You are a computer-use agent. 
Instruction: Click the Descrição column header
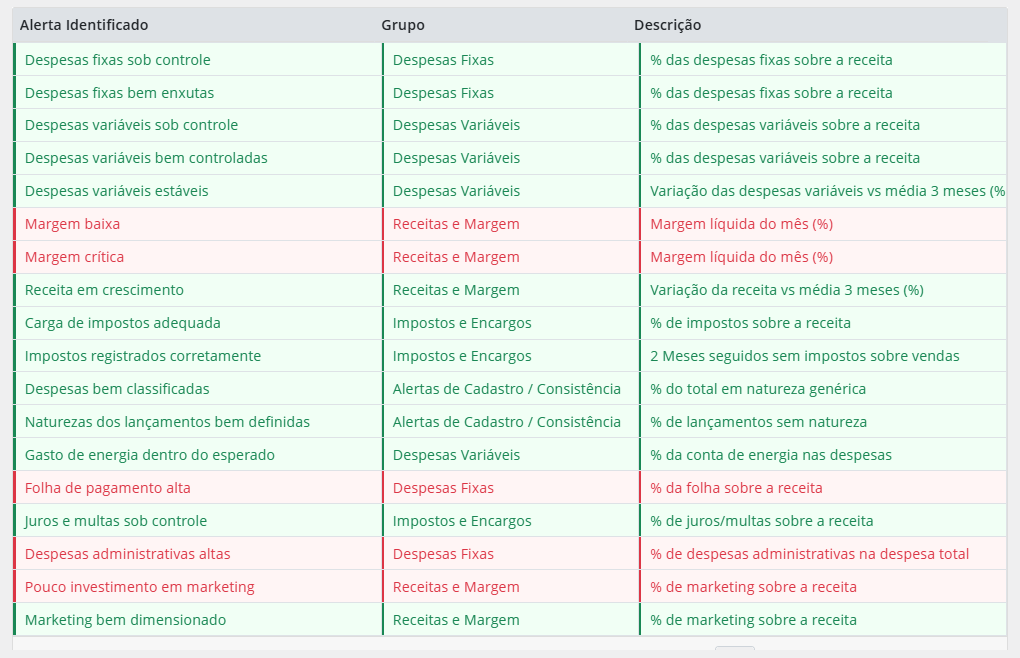click(x=667, y=25)
